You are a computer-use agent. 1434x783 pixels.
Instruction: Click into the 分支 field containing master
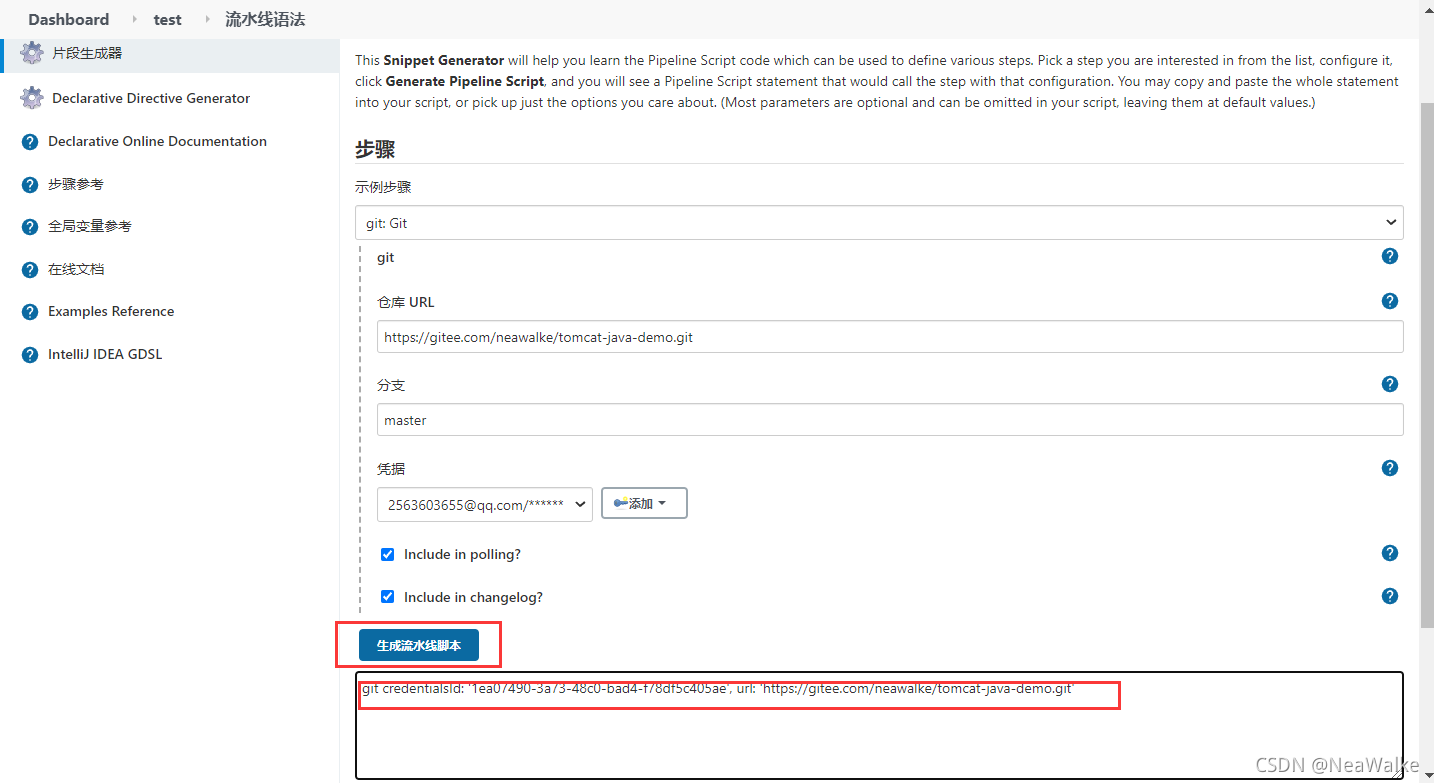pos(890,420)
